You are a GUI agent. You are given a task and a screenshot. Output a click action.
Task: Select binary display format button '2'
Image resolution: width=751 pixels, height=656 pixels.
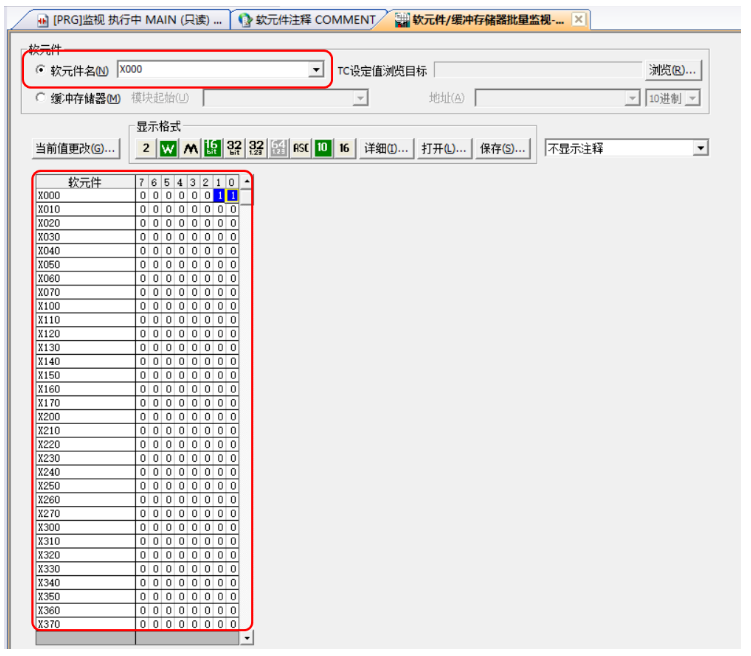[x=146, y=148]
